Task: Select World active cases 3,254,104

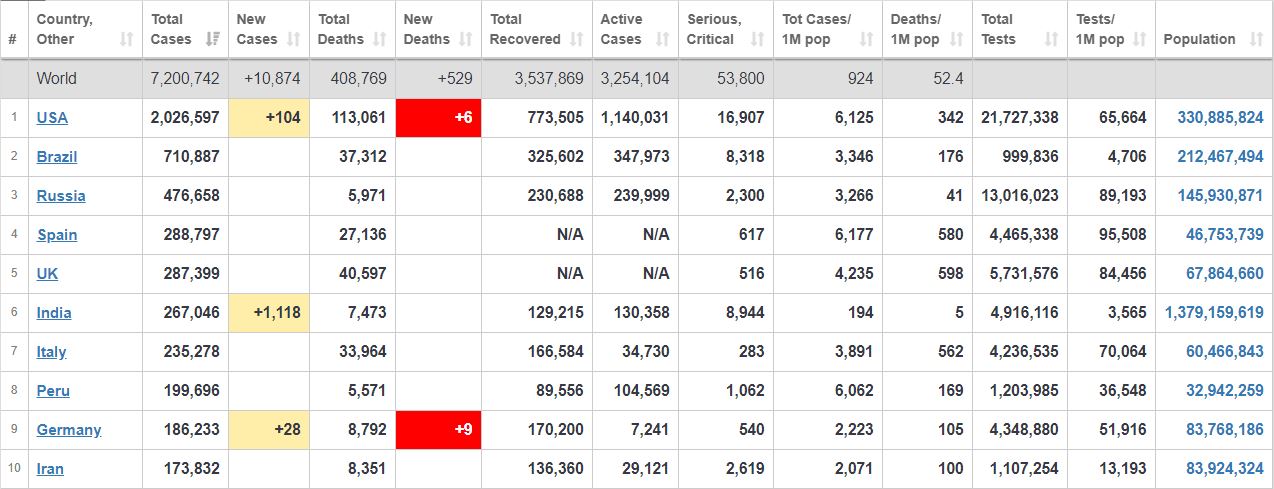Action: click(635, 78)
